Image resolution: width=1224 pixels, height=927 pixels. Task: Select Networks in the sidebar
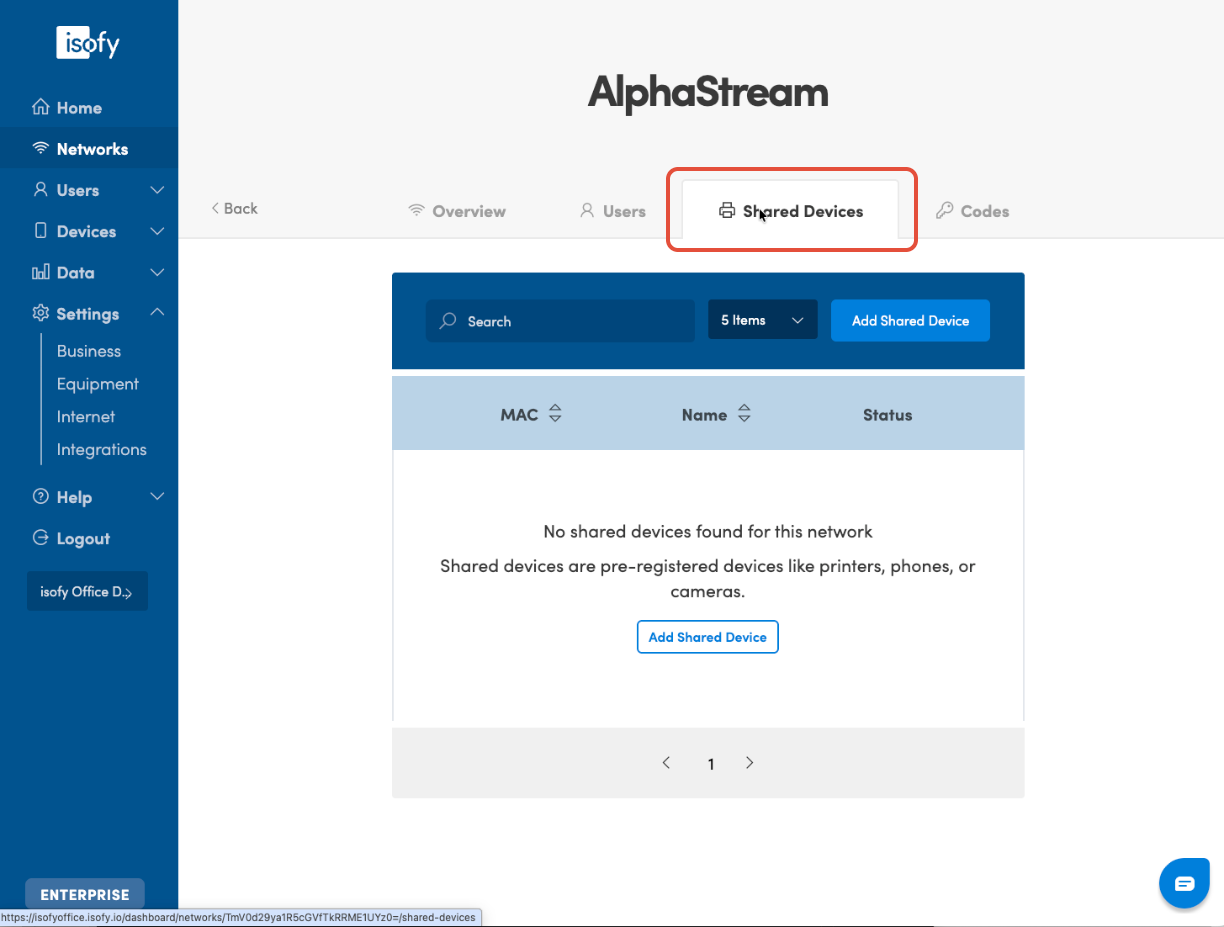(92, 149)
